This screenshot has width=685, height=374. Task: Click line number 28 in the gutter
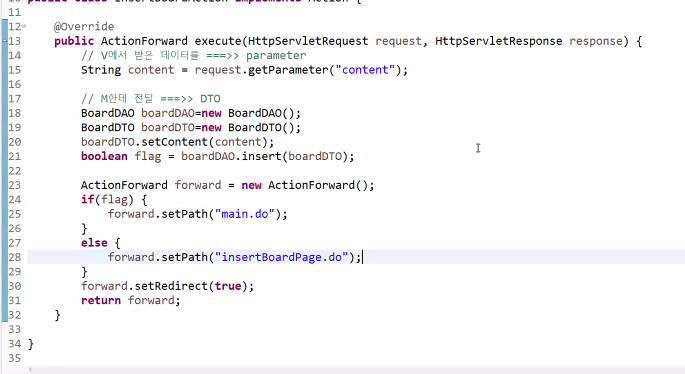pyautogui.click(x=14, y=257)
